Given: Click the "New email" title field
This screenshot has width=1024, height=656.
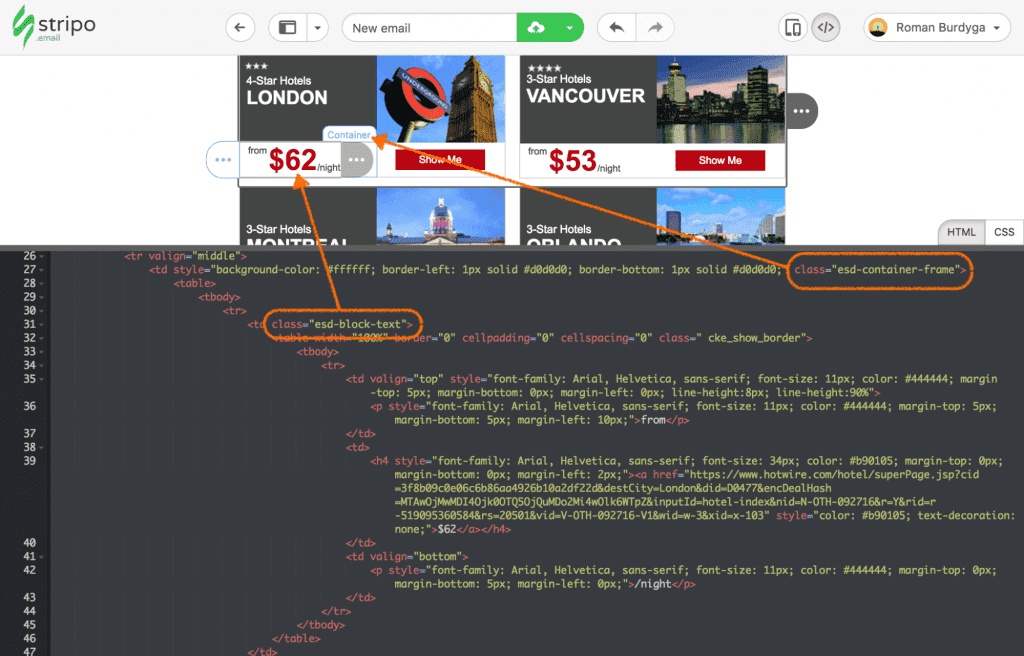Looking at the screenshot, I should tap(429, 27).
